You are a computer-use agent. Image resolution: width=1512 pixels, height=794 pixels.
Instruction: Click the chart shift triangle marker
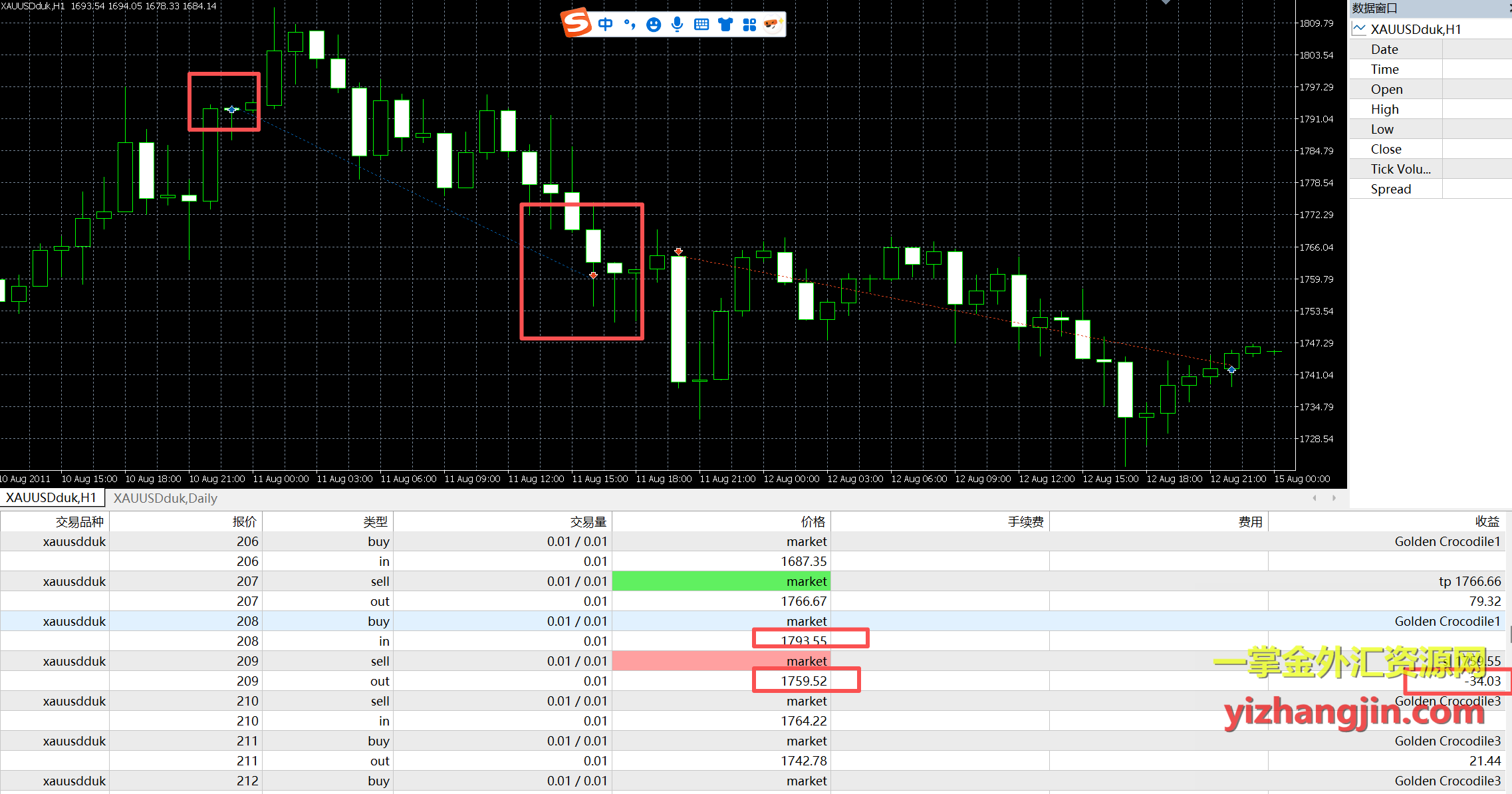1166,3
